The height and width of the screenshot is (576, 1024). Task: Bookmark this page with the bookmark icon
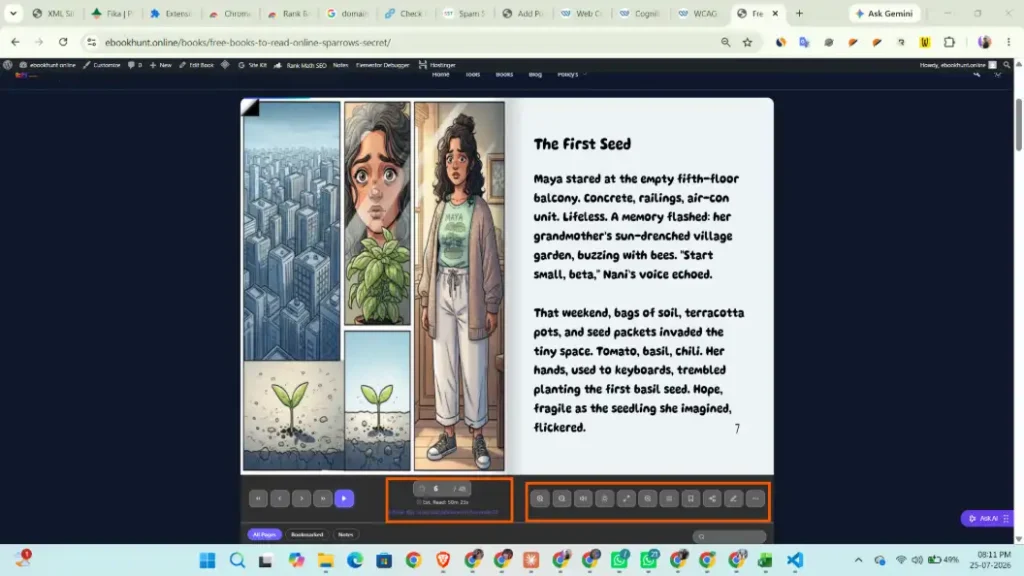point(691,498)
